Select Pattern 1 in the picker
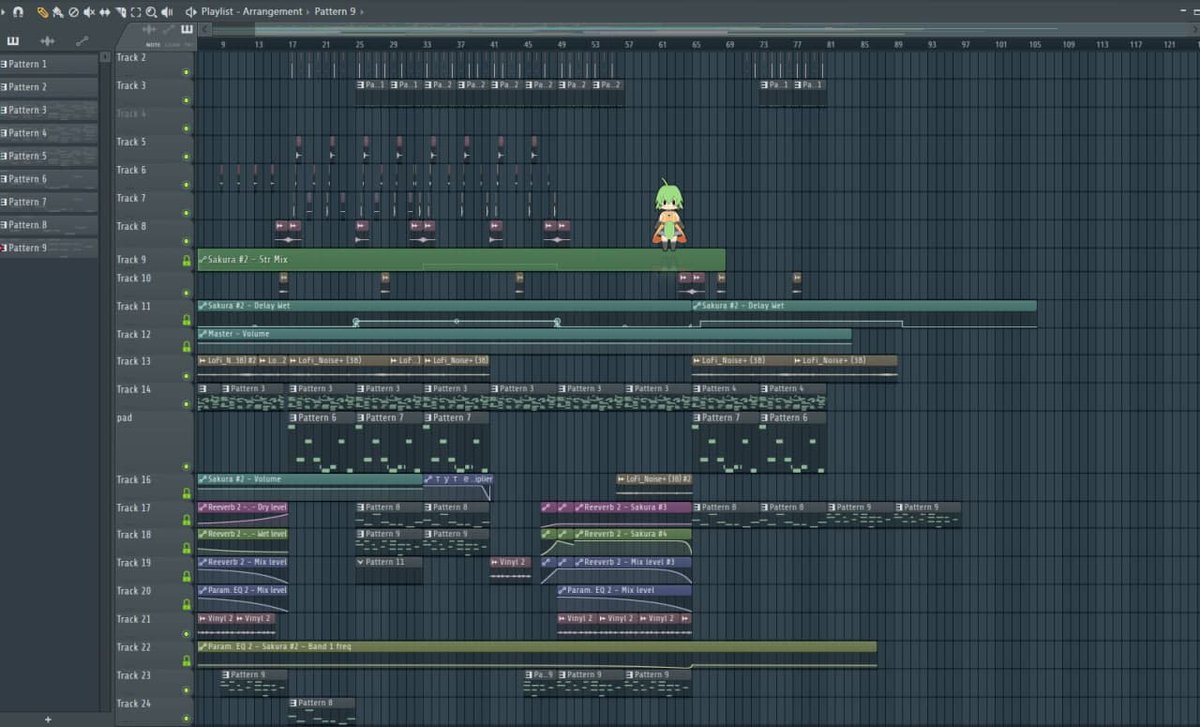 [x=49, y=64]
